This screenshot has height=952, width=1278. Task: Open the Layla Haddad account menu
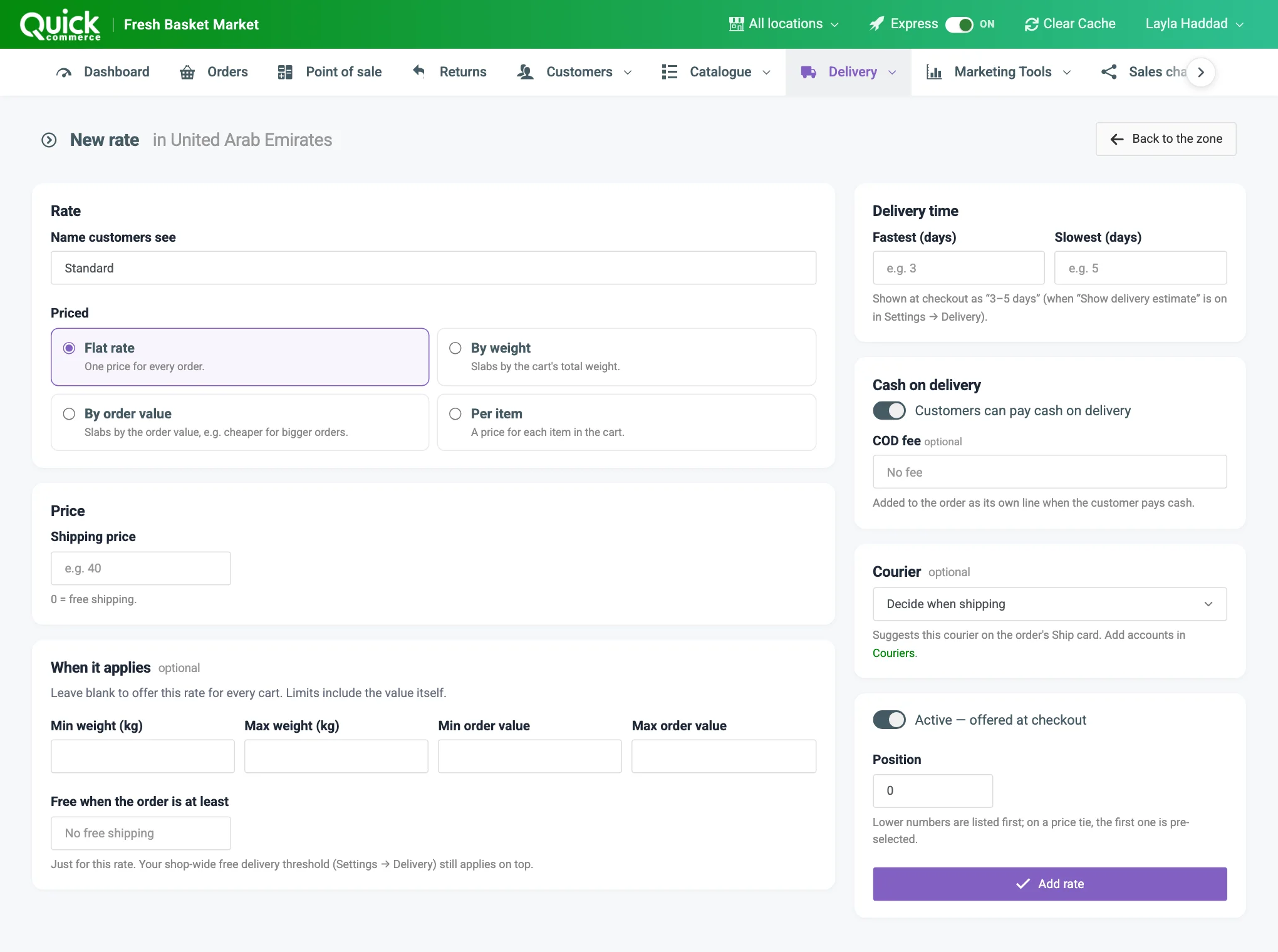(1195, 24)
